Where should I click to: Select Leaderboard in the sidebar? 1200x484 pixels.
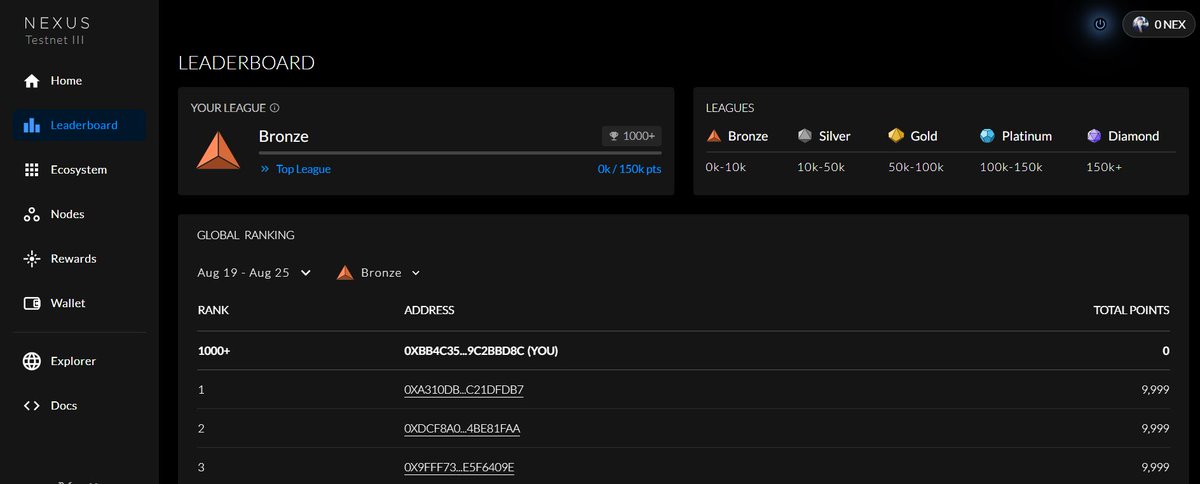tap(80, 125)
